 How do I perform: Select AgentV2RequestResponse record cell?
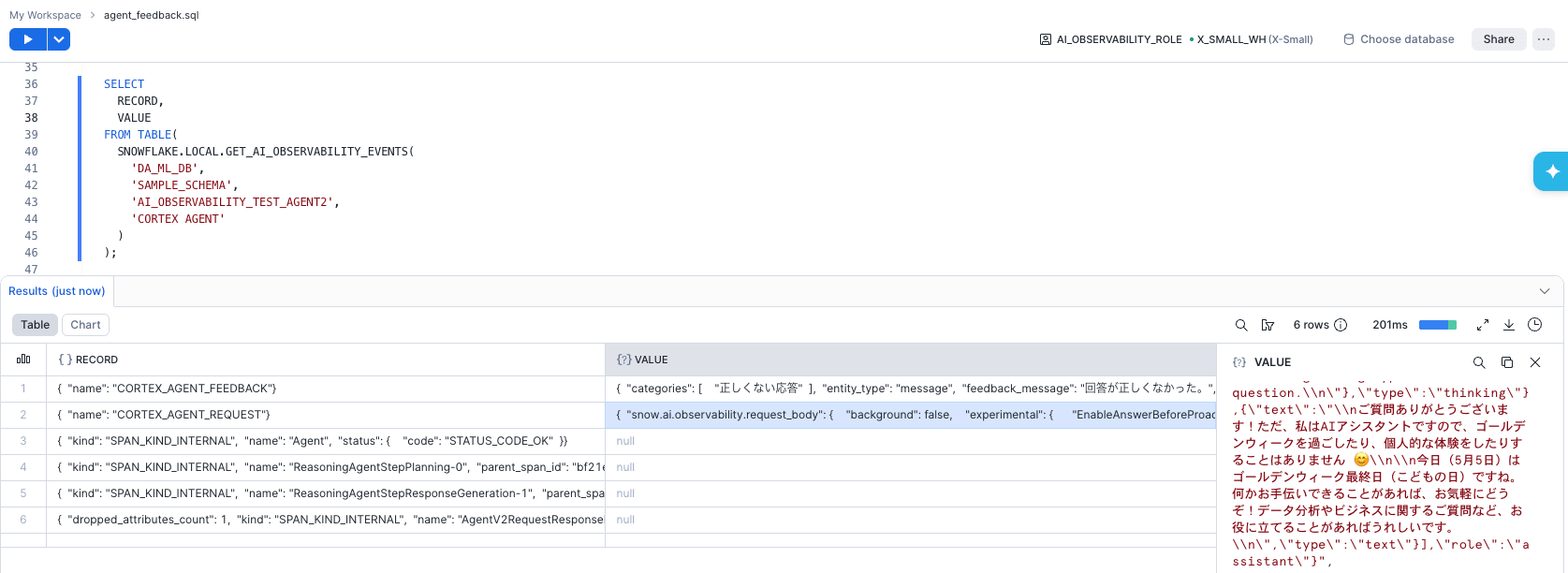tap(326, 520)
